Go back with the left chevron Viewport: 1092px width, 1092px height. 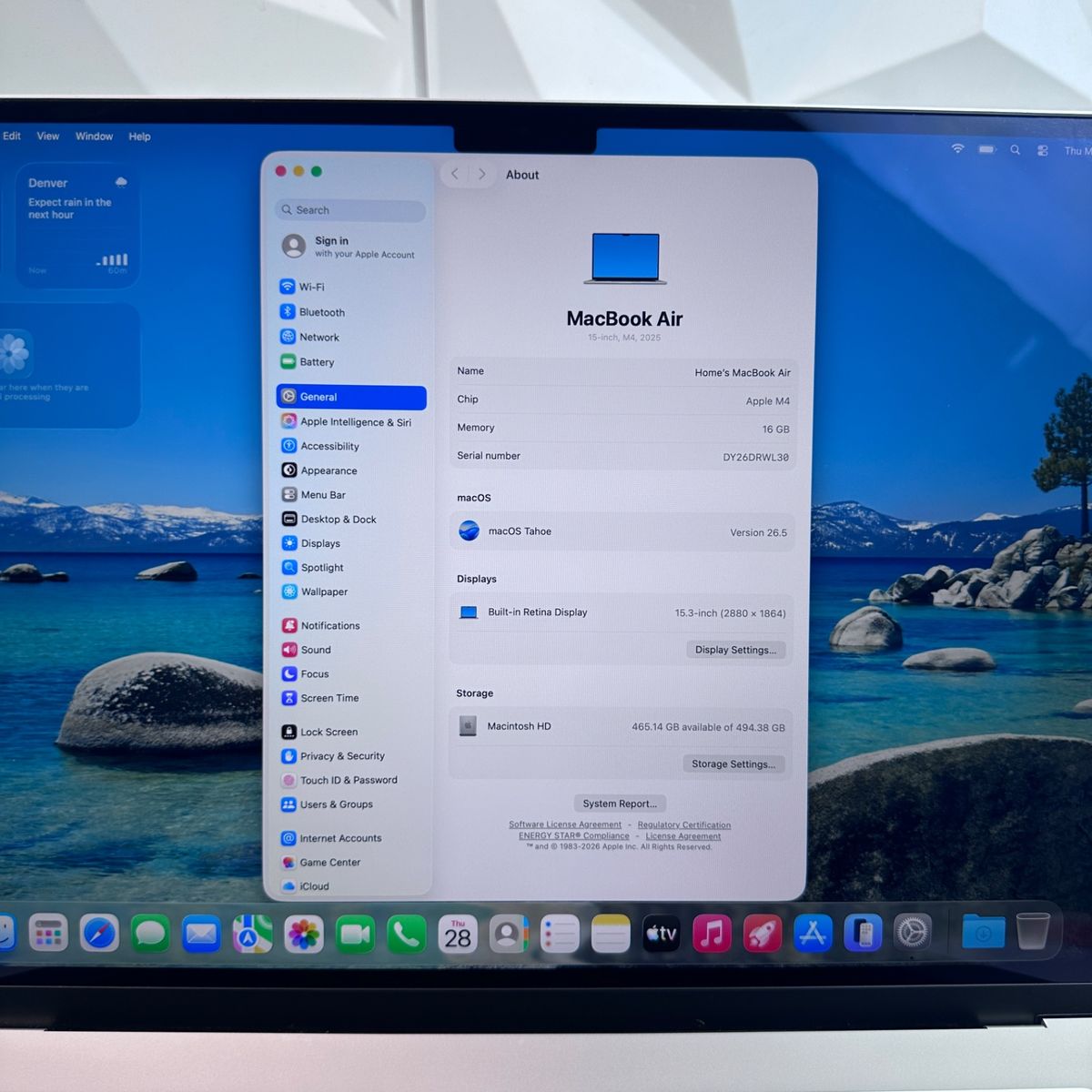(455, 174)
